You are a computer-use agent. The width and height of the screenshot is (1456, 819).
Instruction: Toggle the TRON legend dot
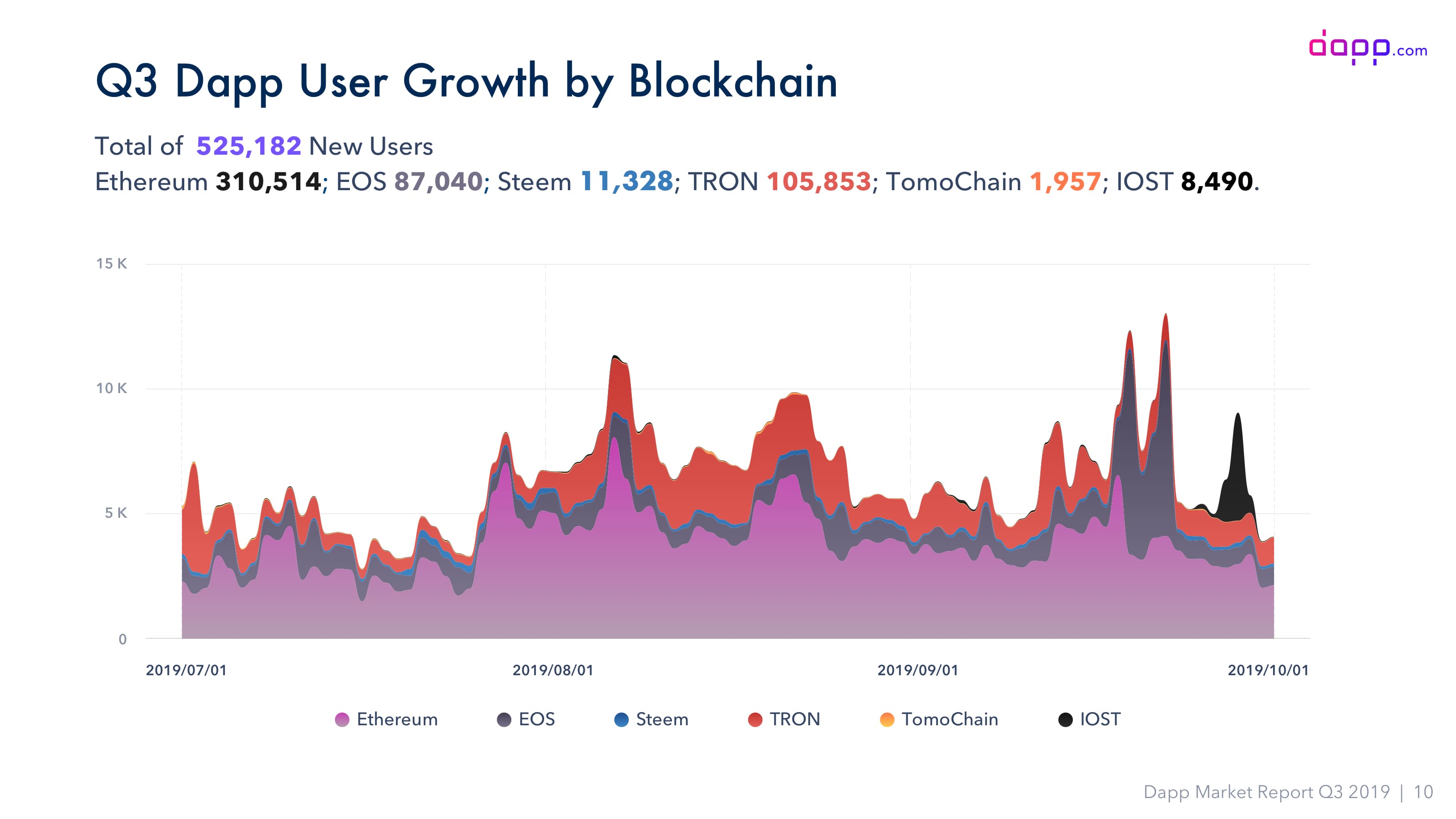tap(755, 719)
